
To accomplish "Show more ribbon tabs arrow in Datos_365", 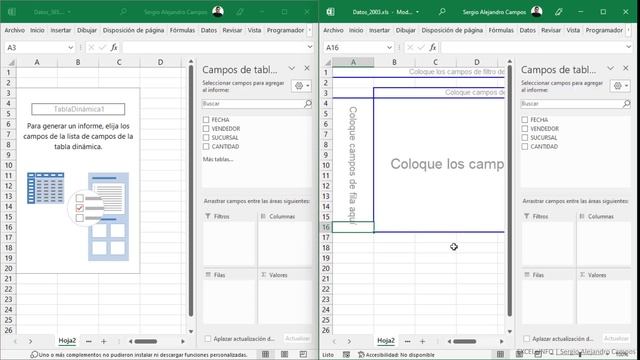I will 310,30.
